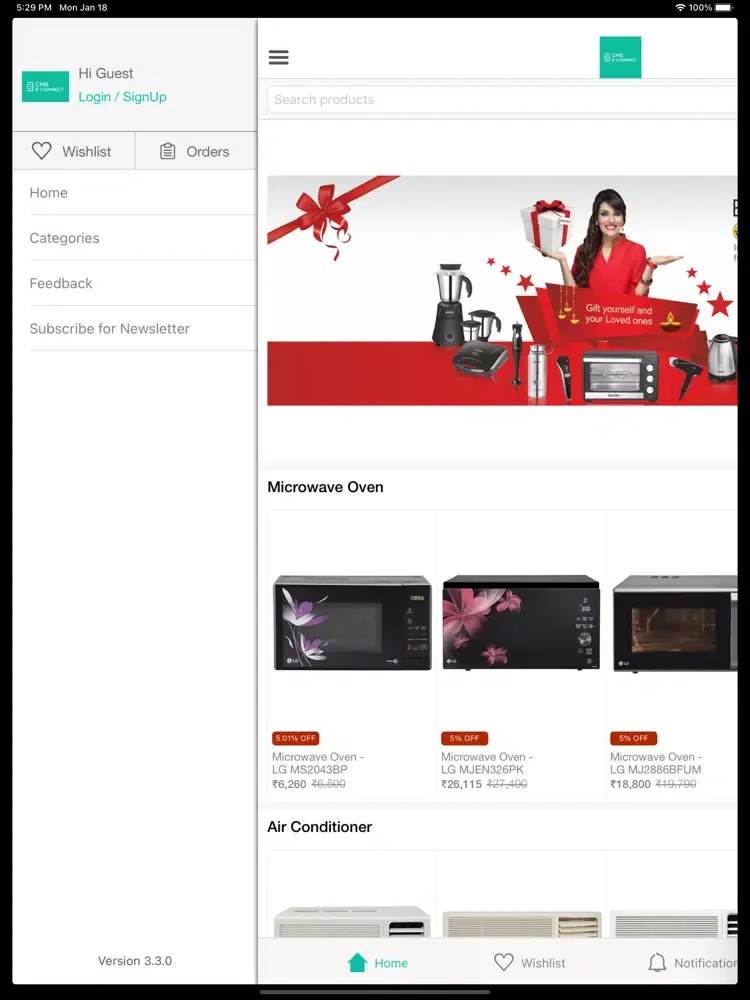Screen dimensions: 750x1000
Task: Select Home in the side menu
Action: coord(143,193)
